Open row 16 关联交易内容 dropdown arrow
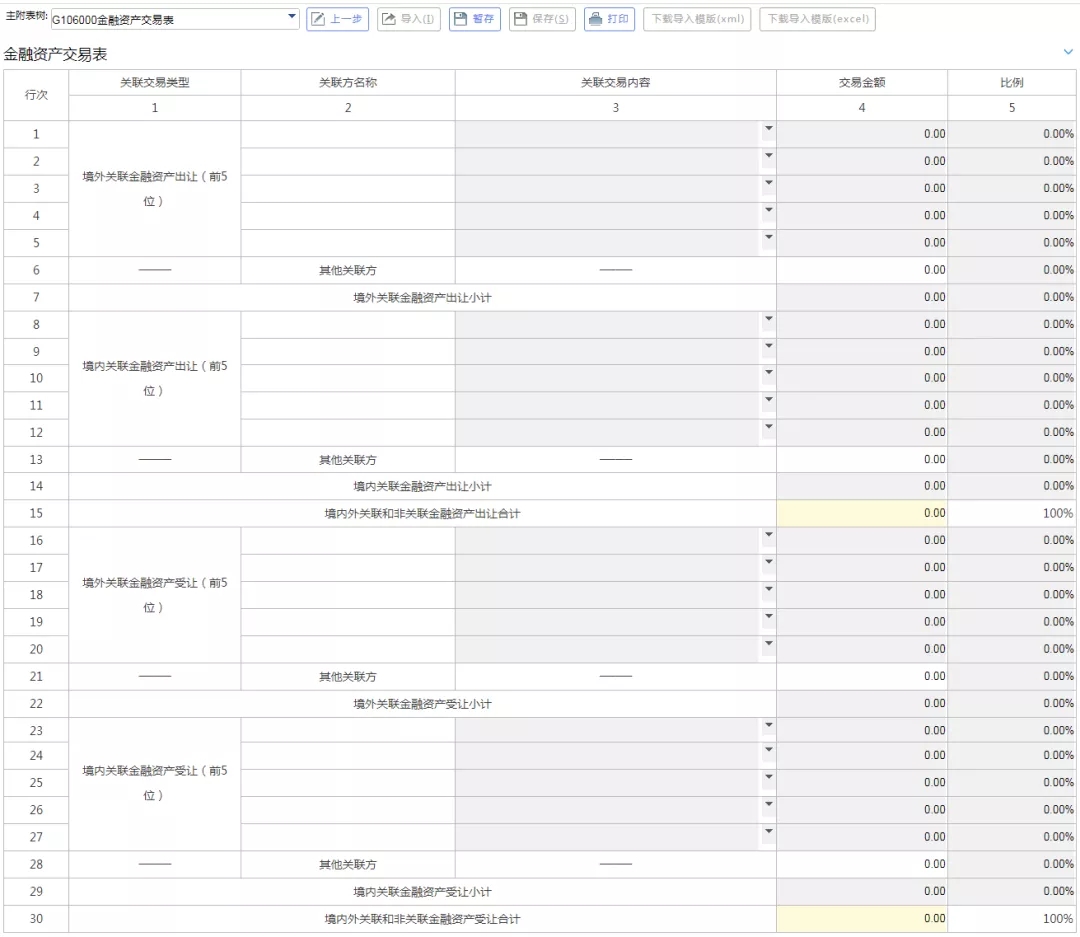 (x=768, y=535)
